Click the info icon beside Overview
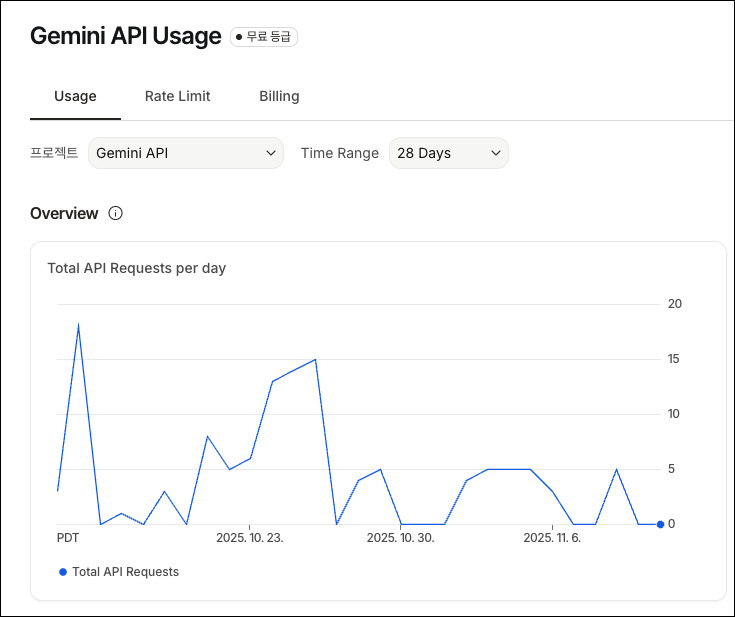This screenshot has height=617, width=735. 115,213
